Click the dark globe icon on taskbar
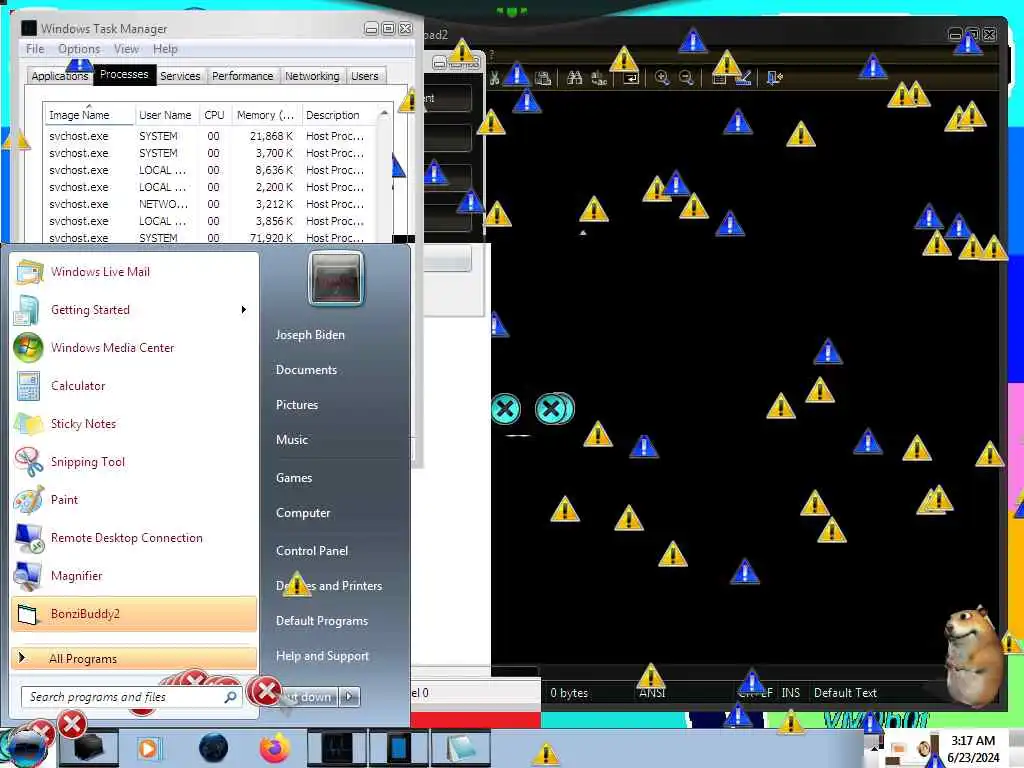 (x=213, y=748)
